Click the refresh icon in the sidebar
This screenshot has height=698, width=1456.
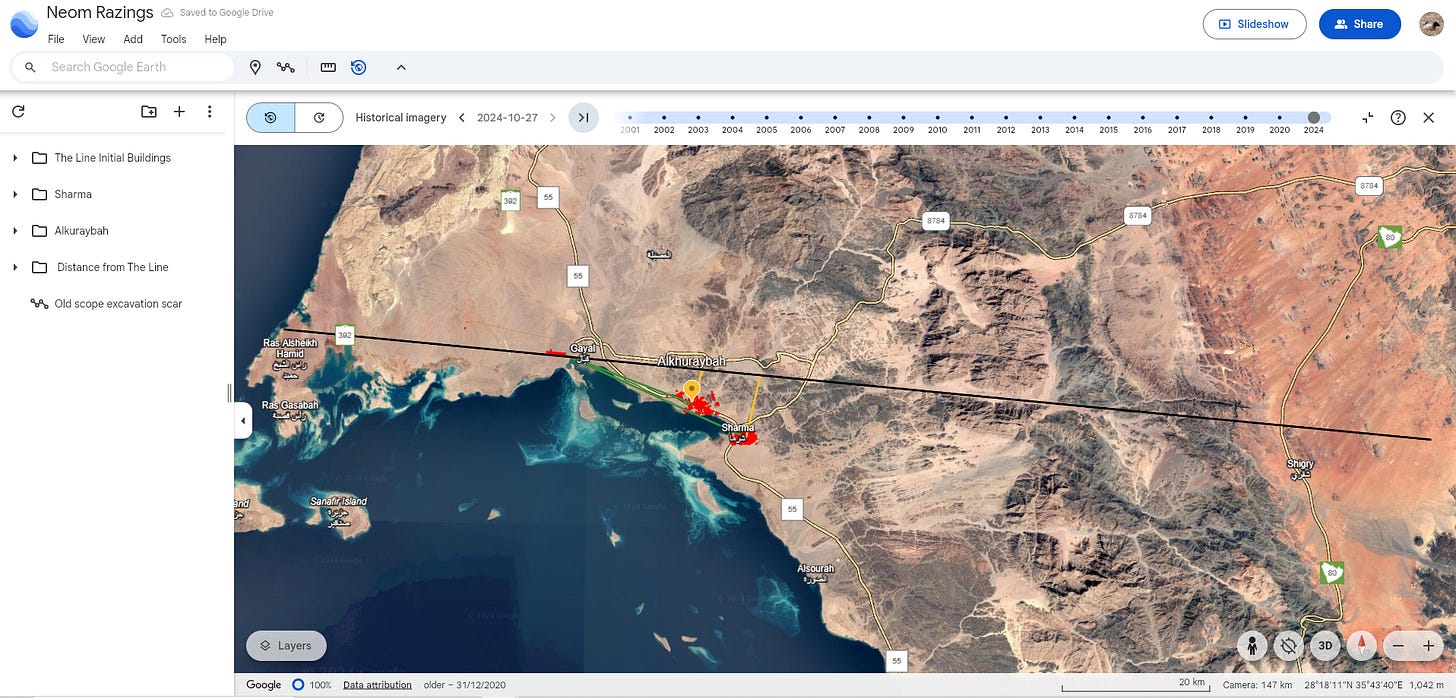(x=18, y=112)
